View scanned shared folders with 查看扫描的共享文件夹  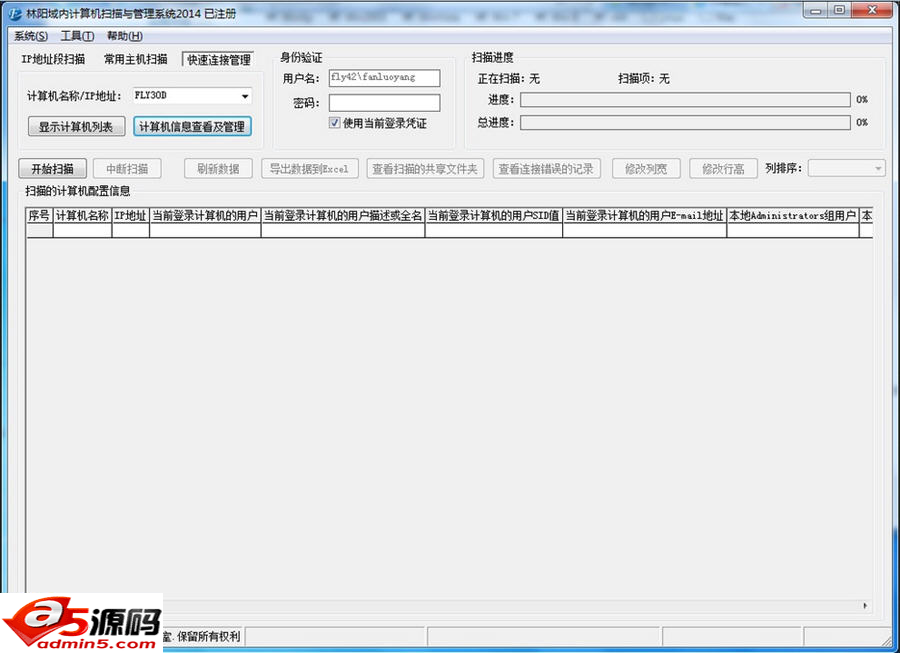[x=425, y=168]
